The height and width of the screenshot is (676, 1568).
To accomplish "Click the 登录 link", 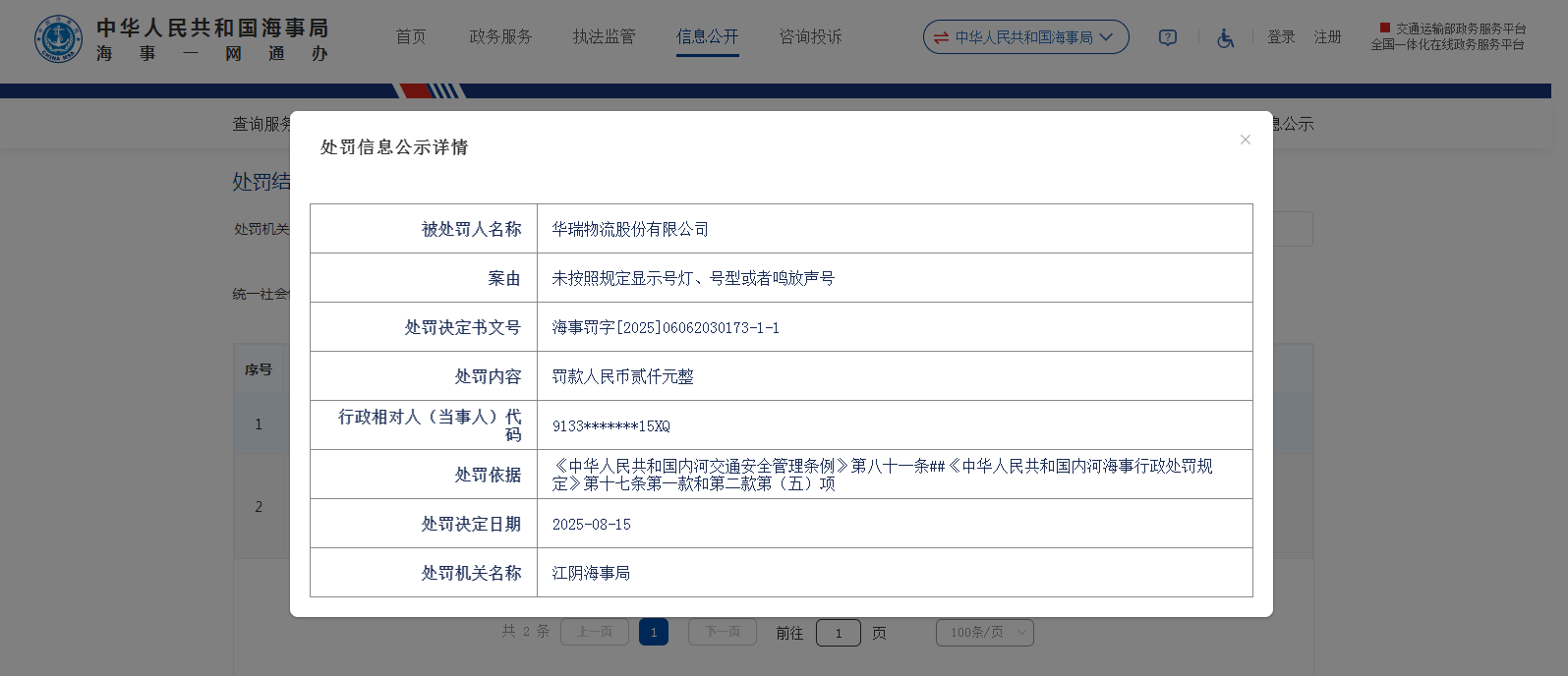I will click(x=1281, y=37).
